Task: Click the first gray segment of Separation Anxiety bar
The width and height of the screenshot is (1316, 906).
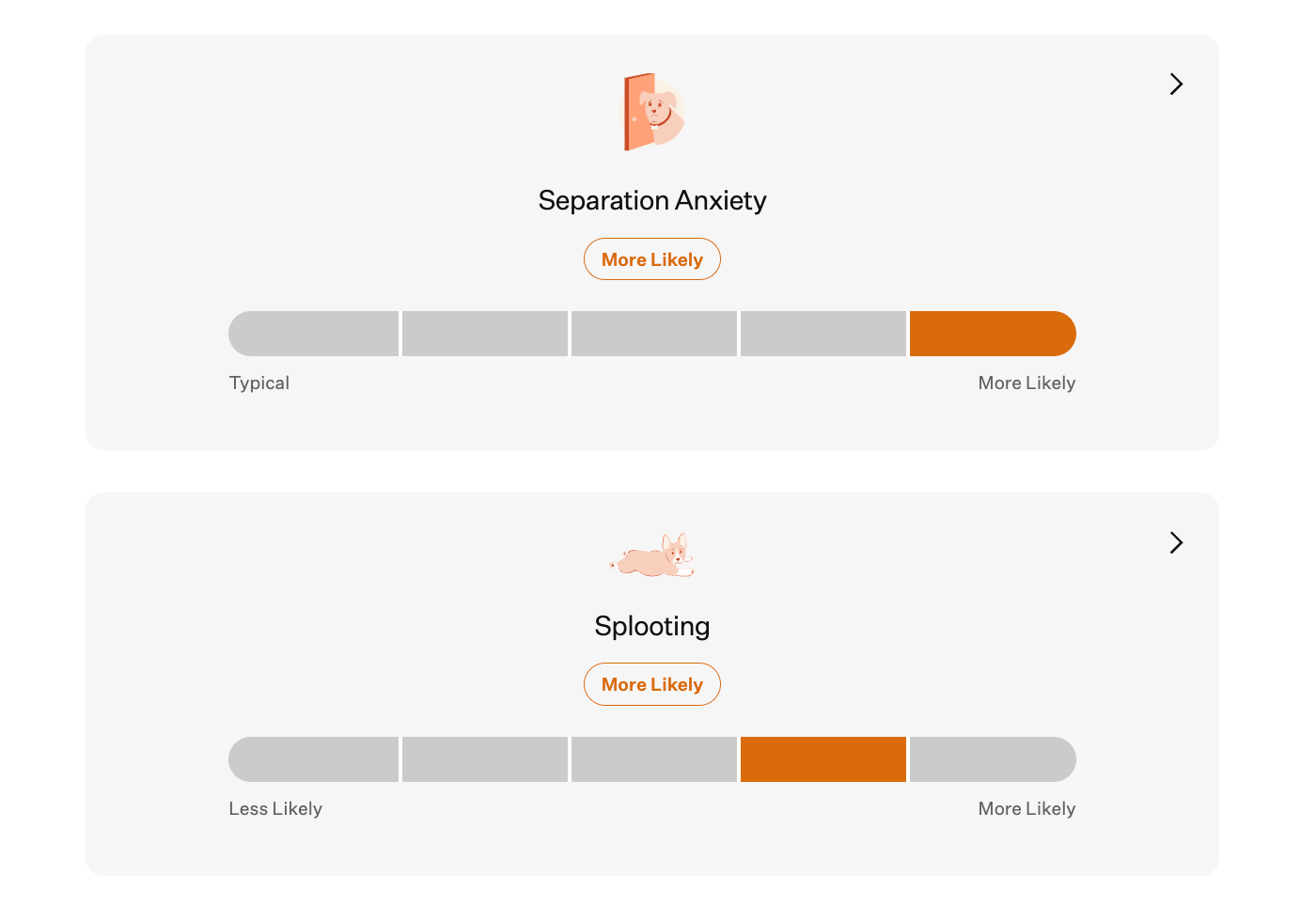Action: [314, 334]
